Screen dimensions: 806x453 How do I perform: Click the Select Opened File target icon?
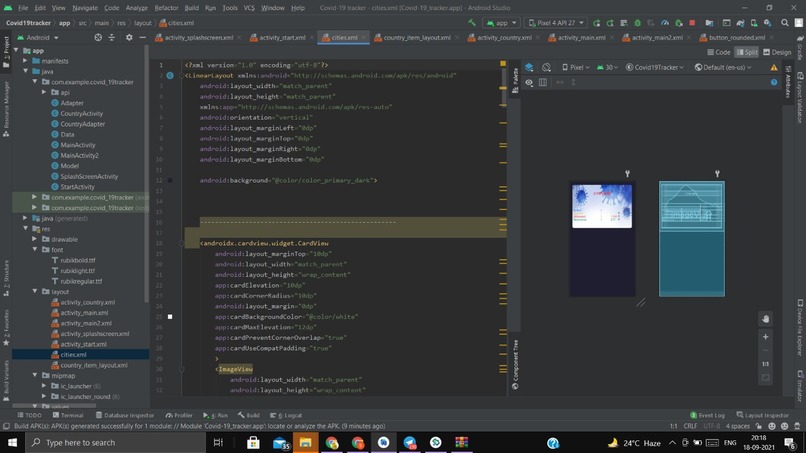[98, 38]
